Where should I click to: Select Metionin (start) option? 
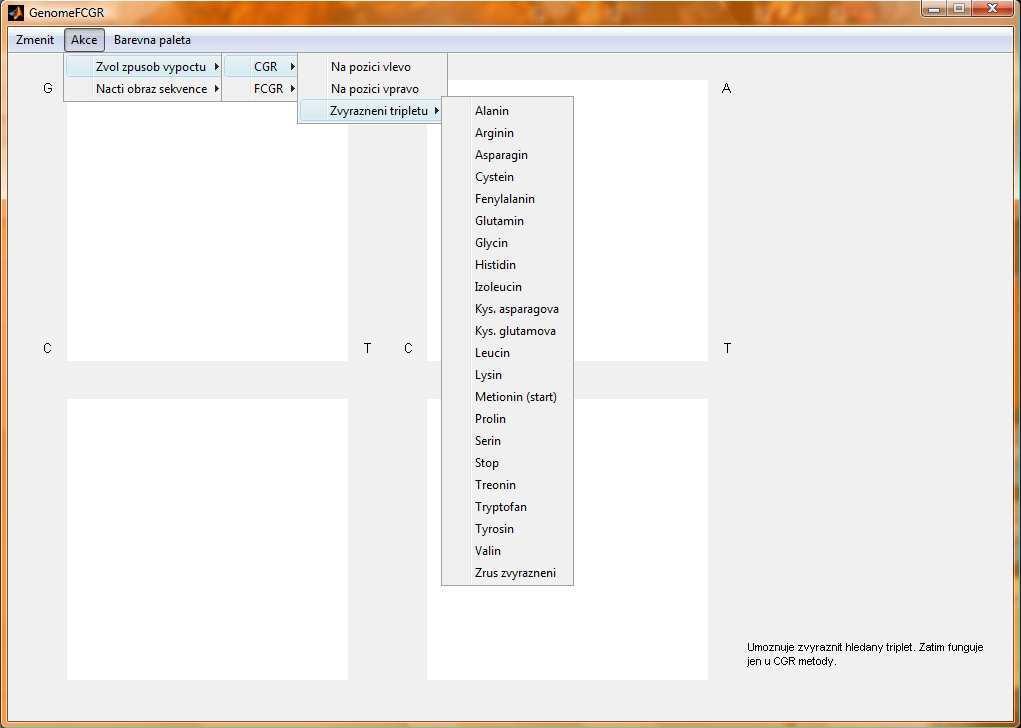point(507,397)
